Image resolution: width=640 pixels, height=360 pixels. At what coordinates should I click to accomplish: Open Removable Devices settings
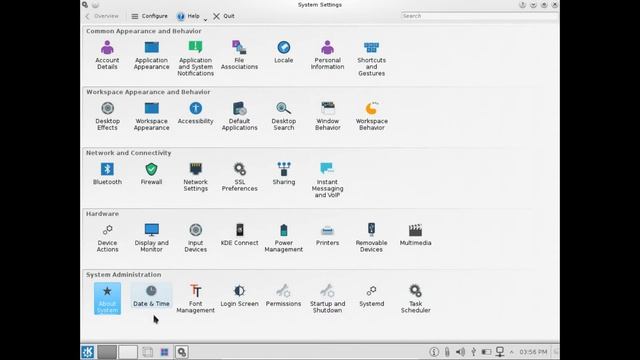pyautogui.click(x=371, y=238)
